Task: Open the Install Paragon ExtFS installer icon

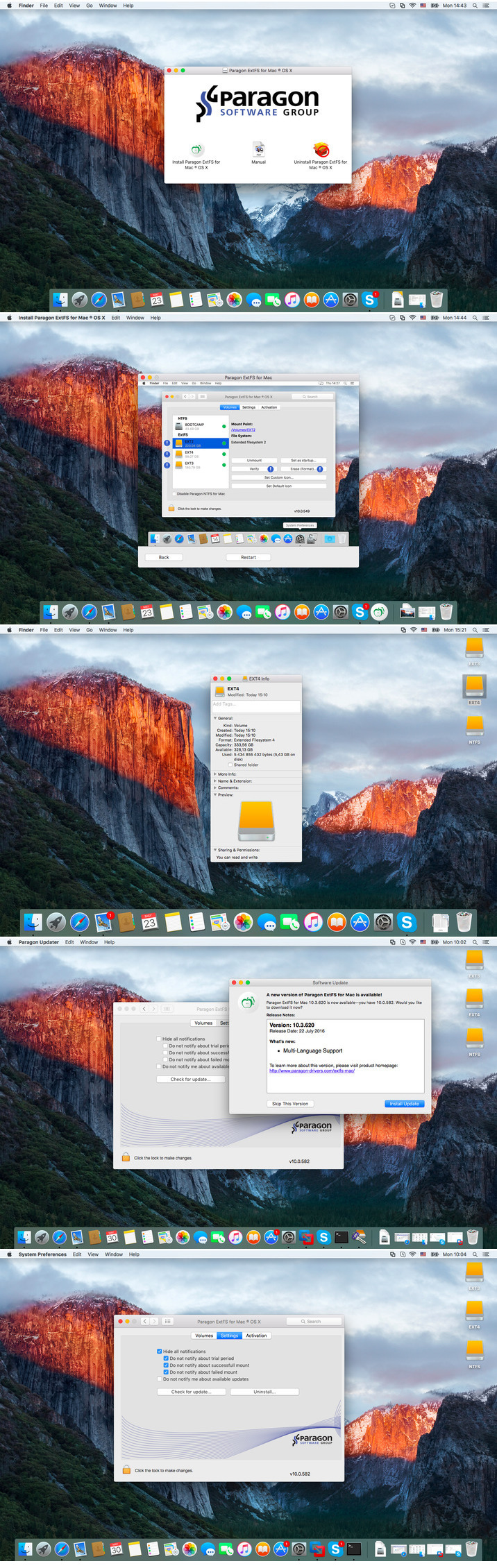Action: tap(196, 150)
